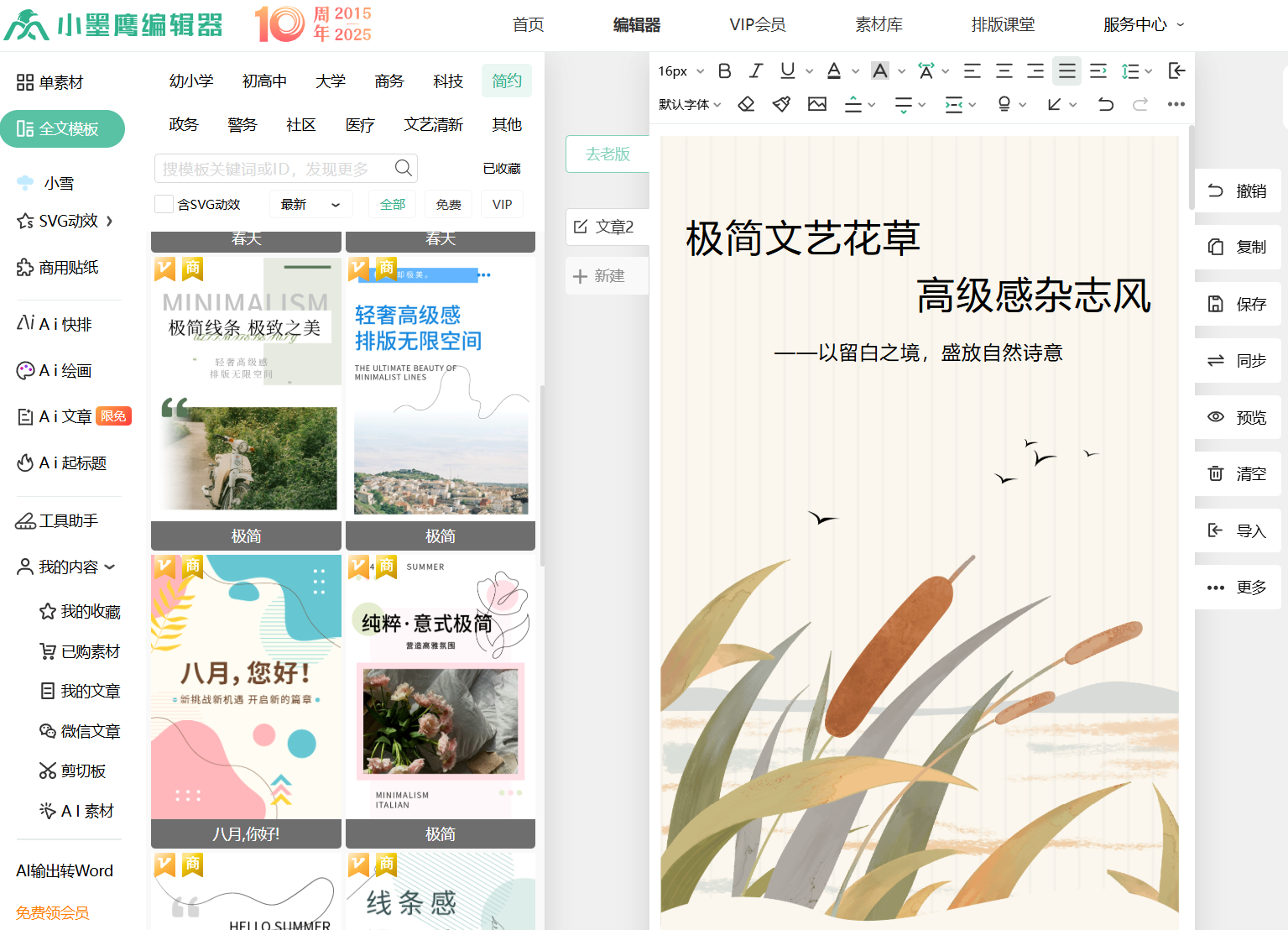Open the 默认字体 font dropdown

point(690,104)
